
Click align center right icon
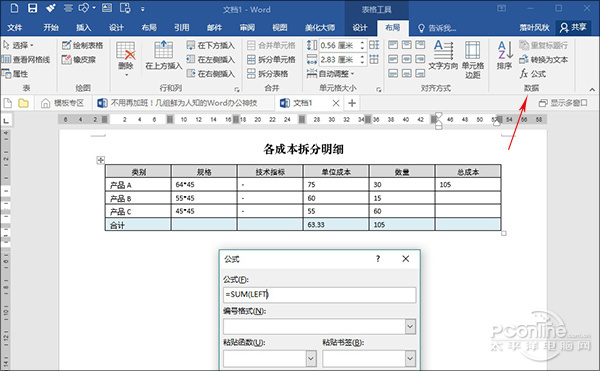click(x=420, y=59)
